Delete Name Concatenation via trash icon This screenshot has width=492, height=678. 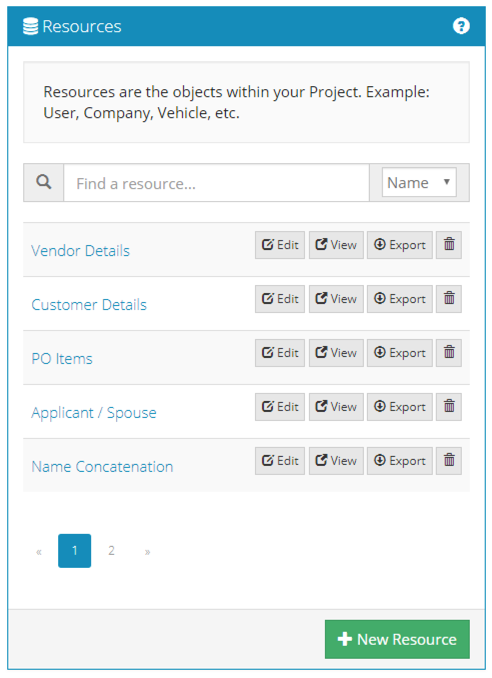(449, 461)
